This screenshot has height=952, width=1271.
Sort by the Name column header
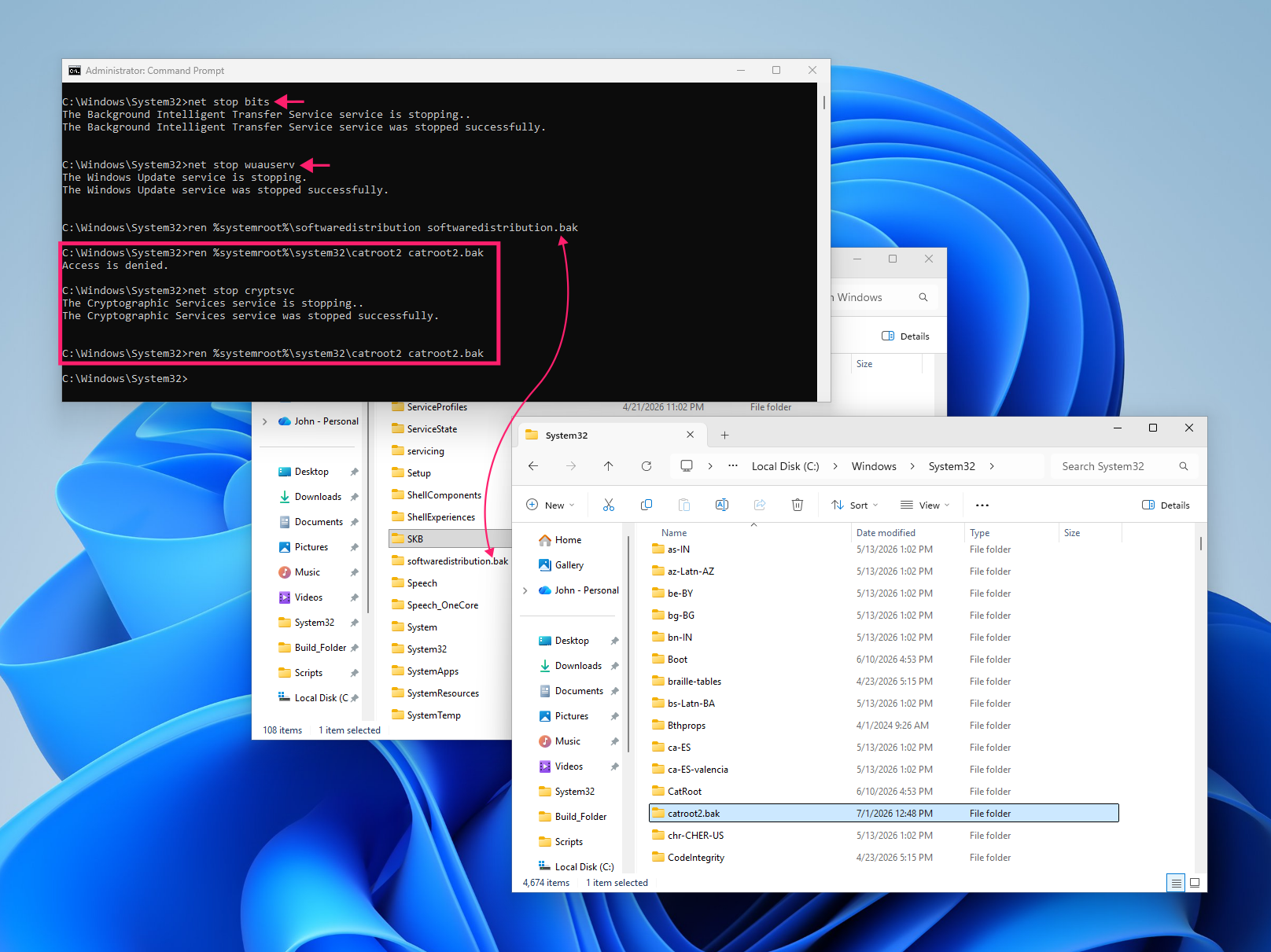click(x=674, y=533)
